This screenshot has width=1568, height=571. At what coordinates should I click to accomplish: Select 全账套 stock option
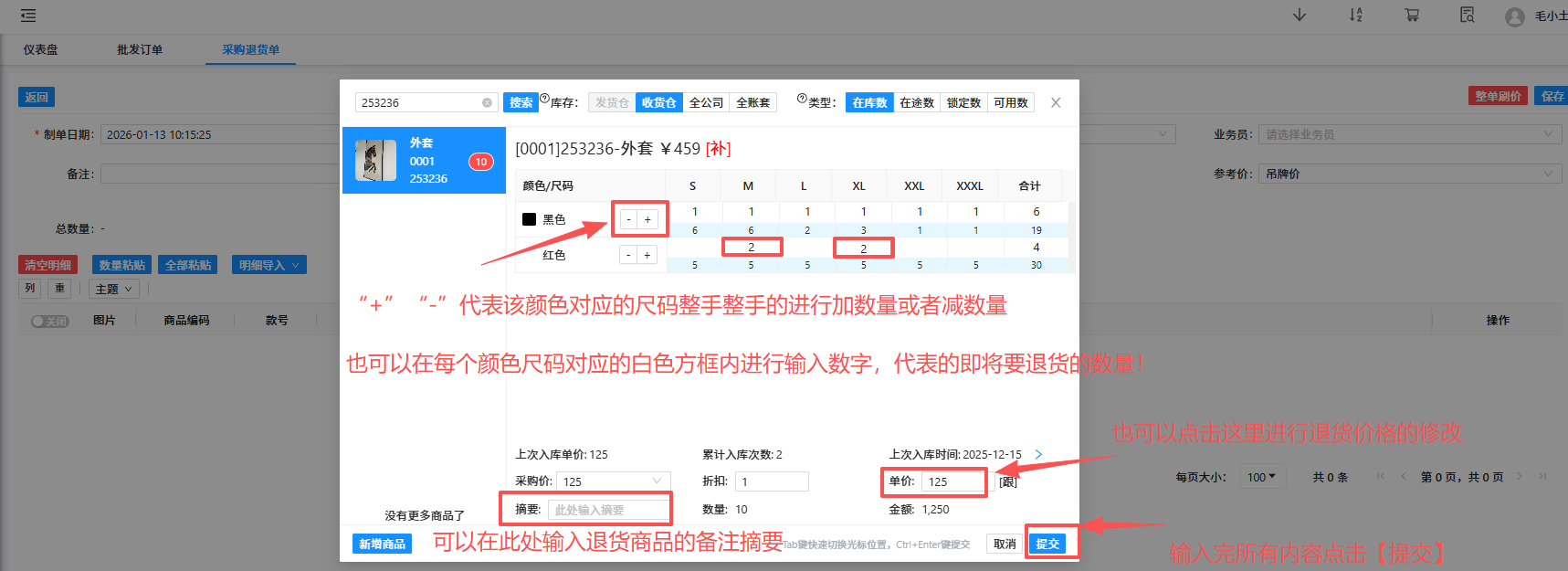coord(753,102)
